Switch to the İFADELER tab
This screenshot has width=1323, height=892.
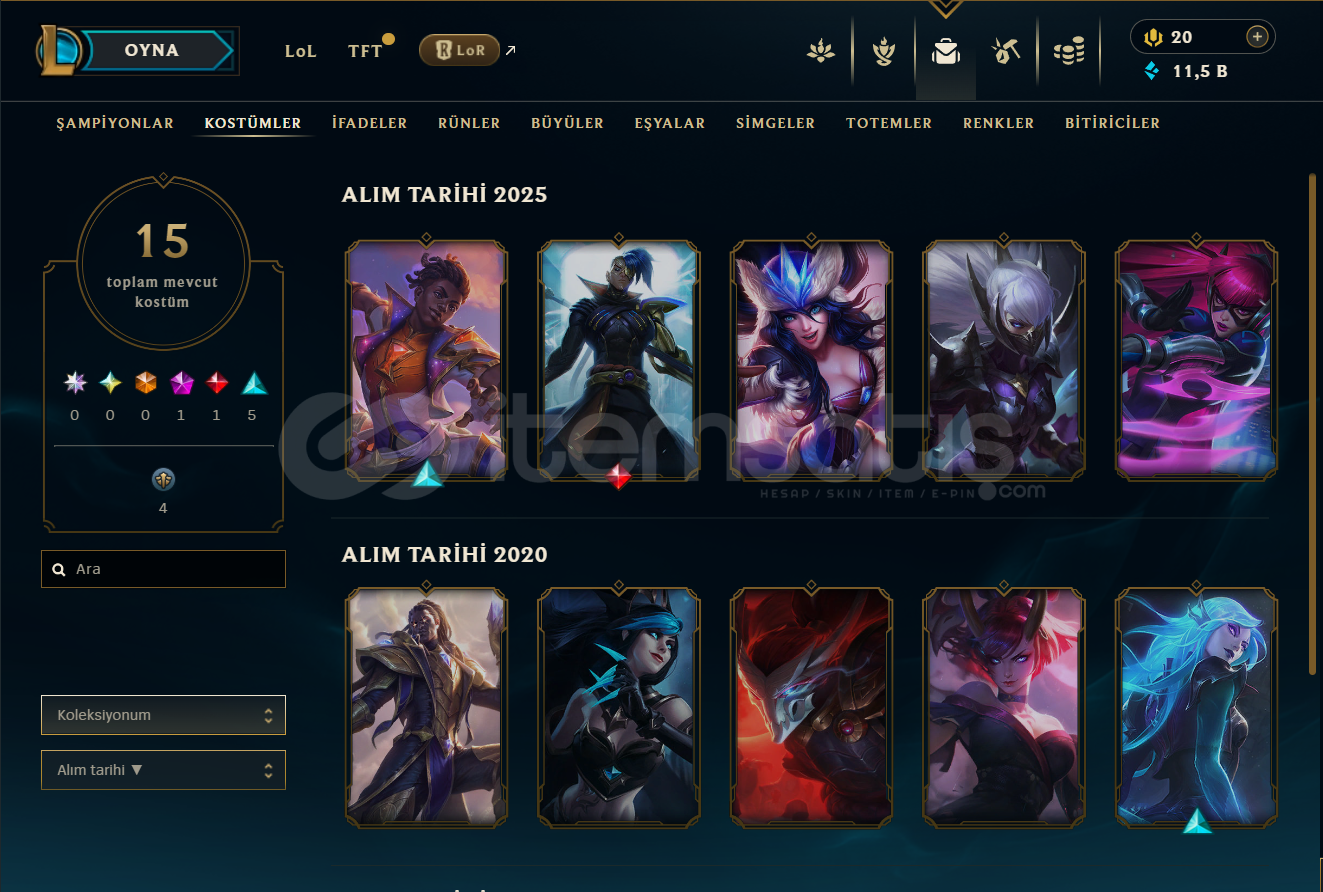[370, 123]
